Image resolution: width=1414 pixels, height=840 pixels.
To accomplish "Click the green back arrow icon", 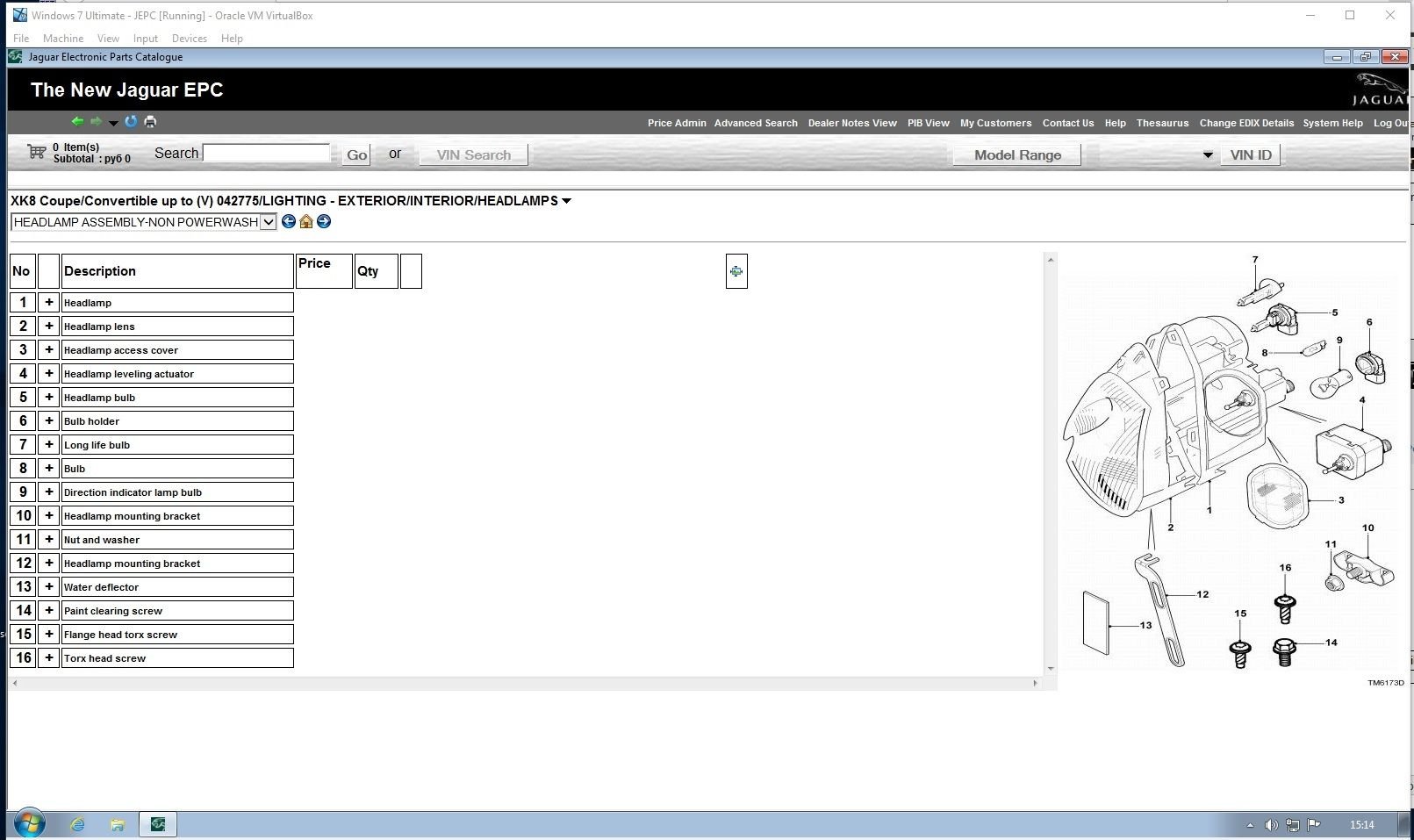I will tap(77, 121).
